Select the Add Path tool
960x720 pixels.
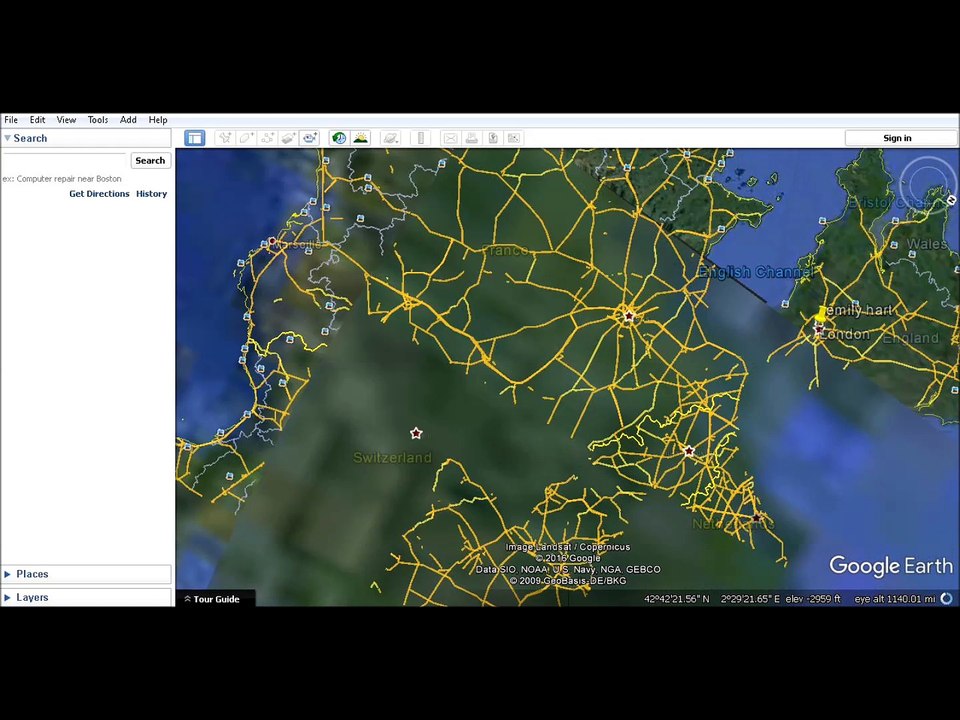[268, 138]
